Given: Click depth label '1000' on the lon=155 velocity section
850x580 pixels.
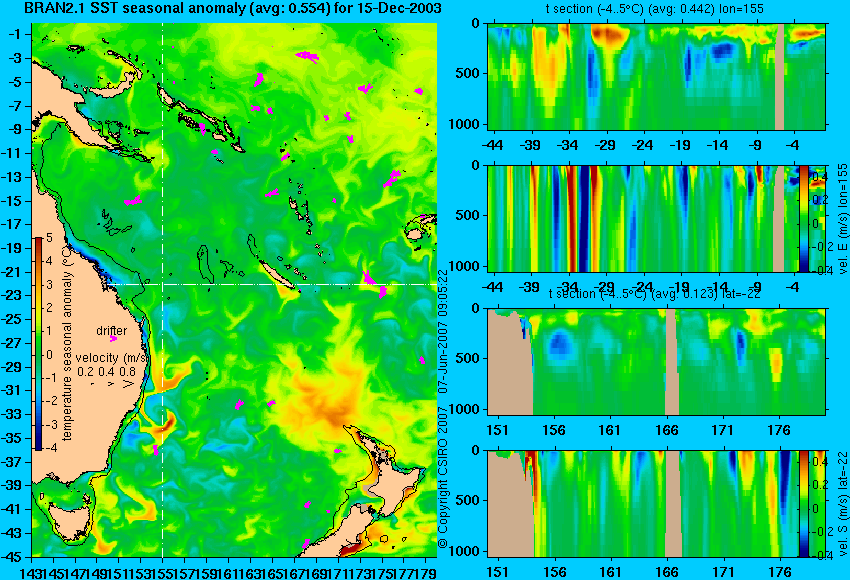Looking at the screenshot, I should point(465,266).
